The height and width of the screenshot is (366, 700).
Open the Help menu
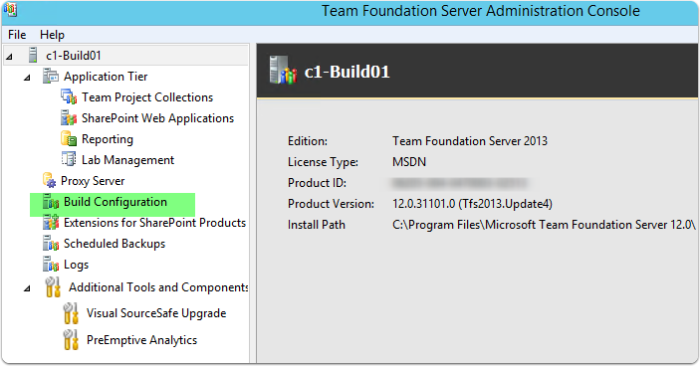tap(52, 35)
